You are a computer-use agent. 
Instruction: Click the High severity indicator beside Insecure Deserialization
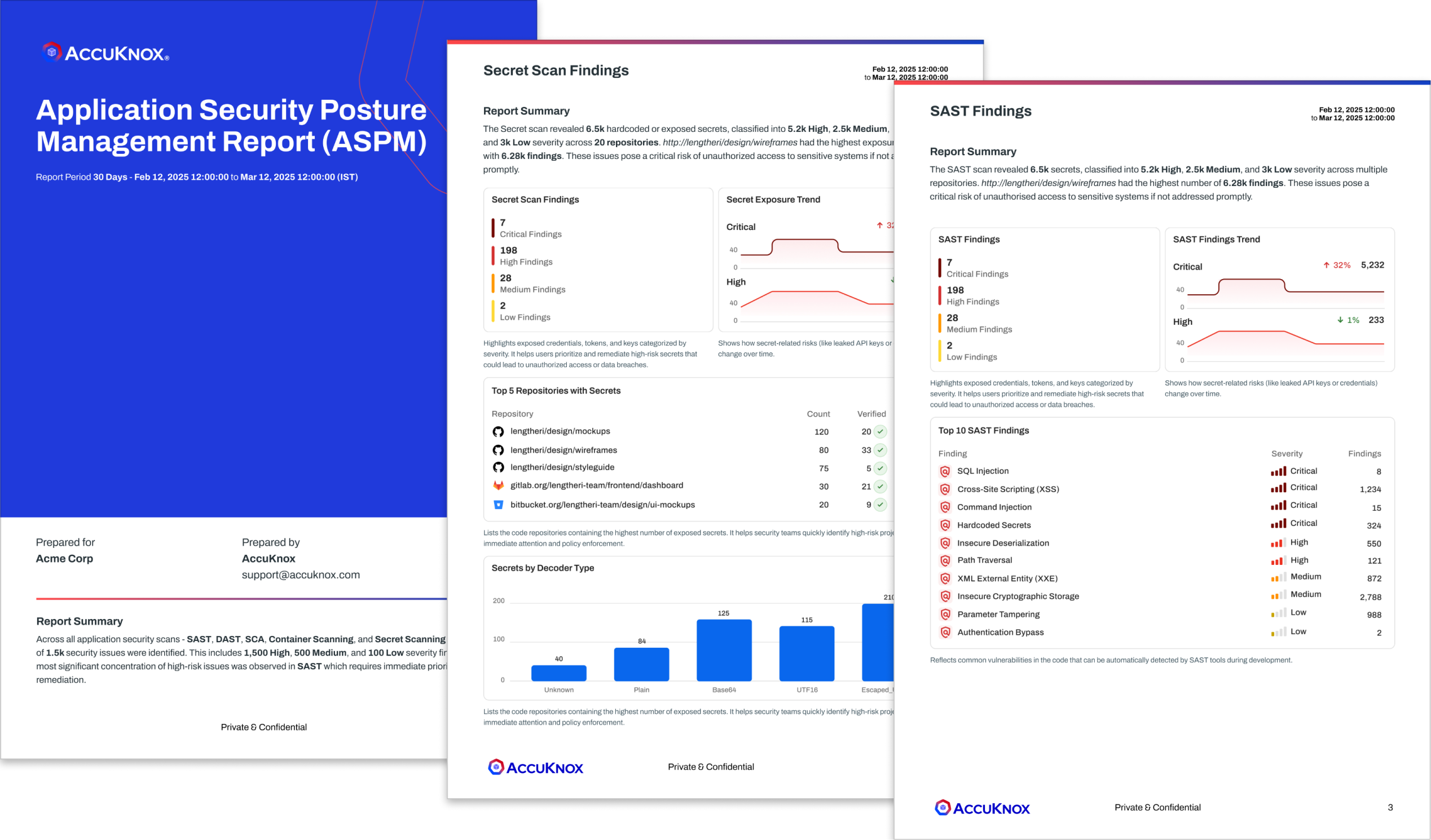1278,543
